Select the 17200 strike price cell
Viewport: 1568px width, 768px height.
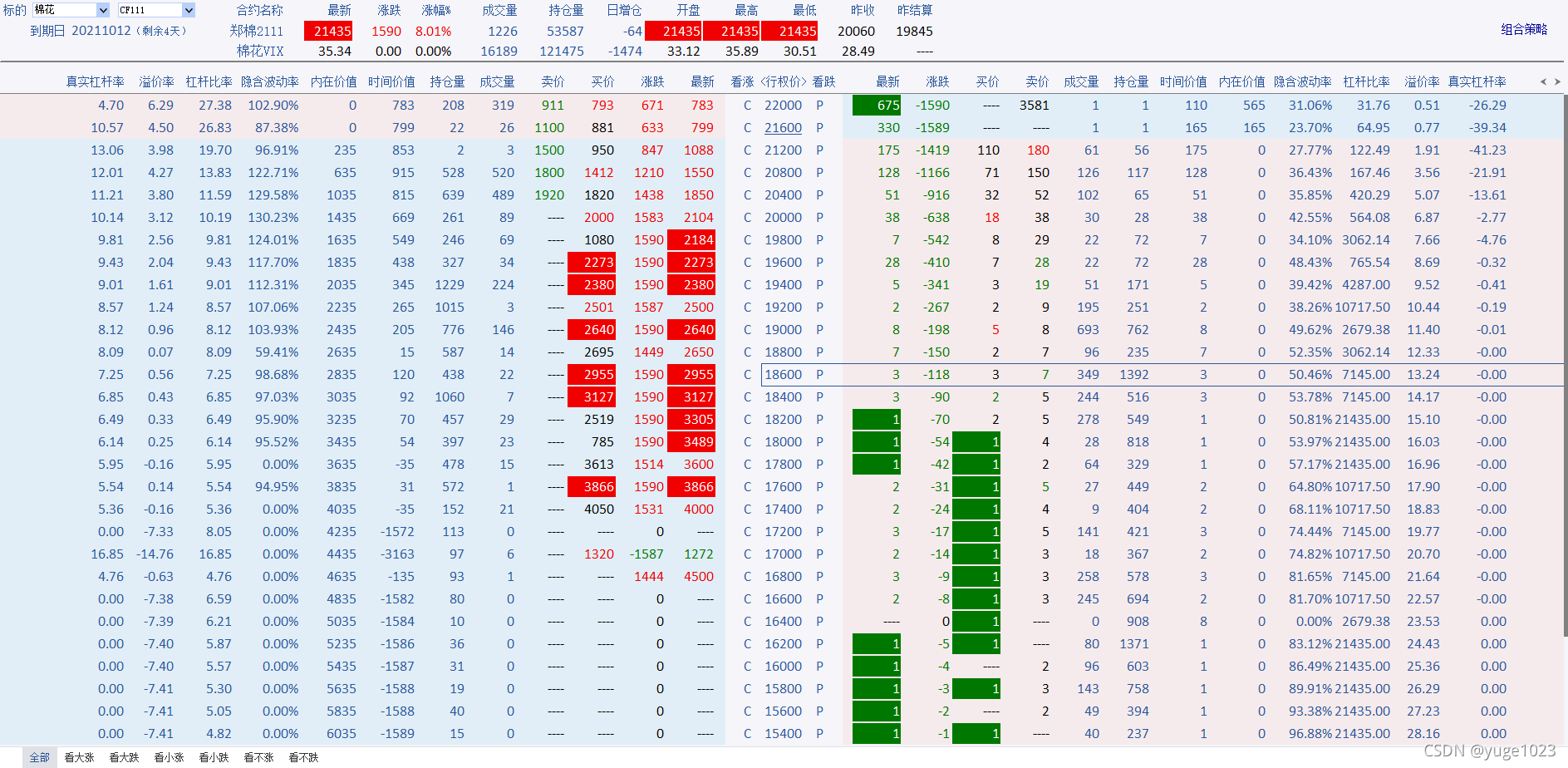point(784,532)
